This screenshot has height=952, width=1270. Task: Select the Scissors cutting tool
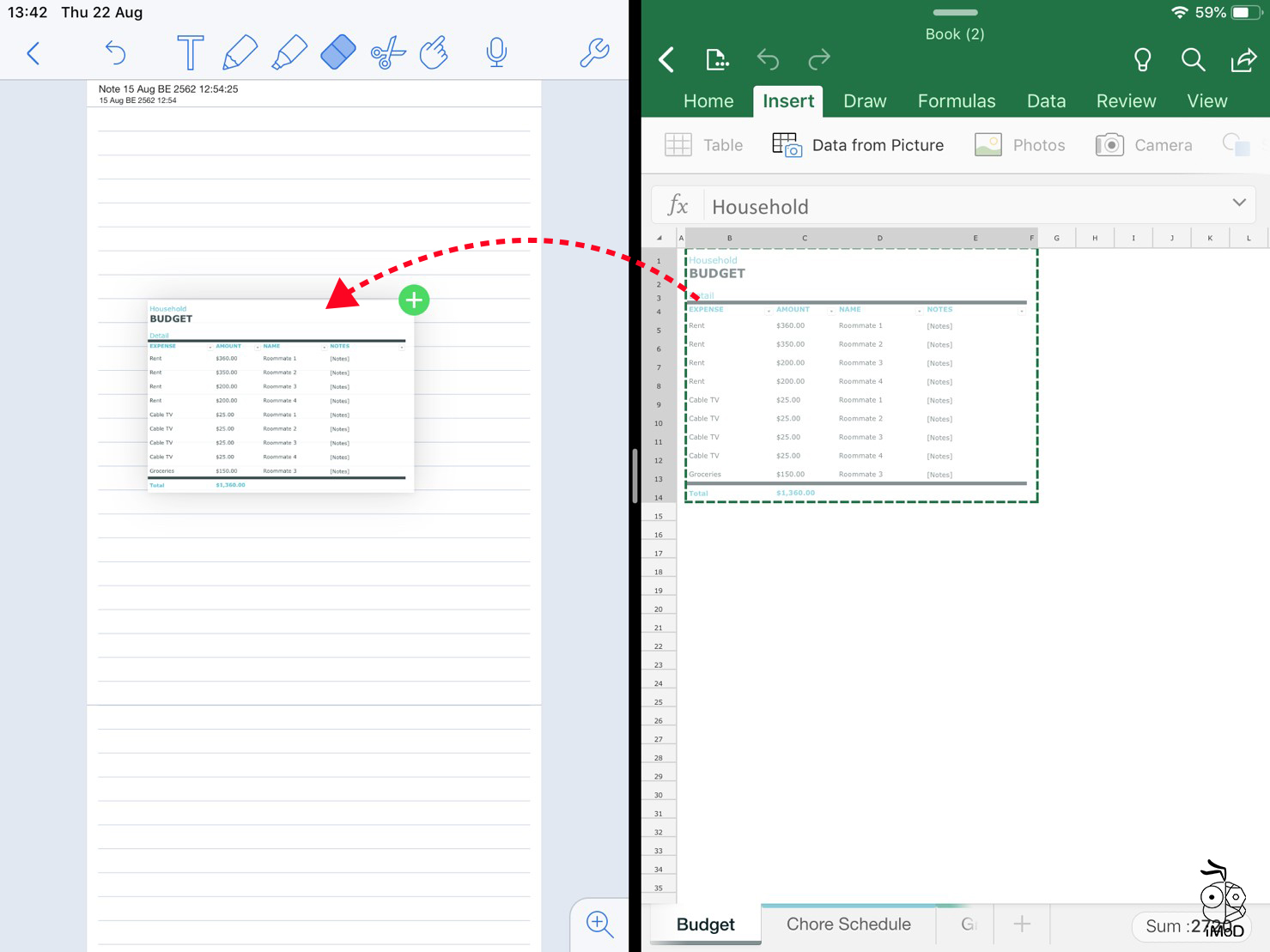(x=387, y=52)
